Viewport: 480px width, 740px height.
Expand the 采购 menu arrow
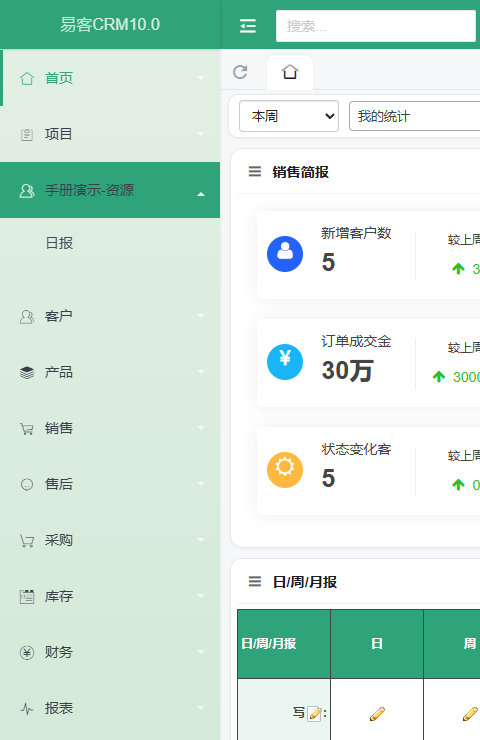click(201, 540)
